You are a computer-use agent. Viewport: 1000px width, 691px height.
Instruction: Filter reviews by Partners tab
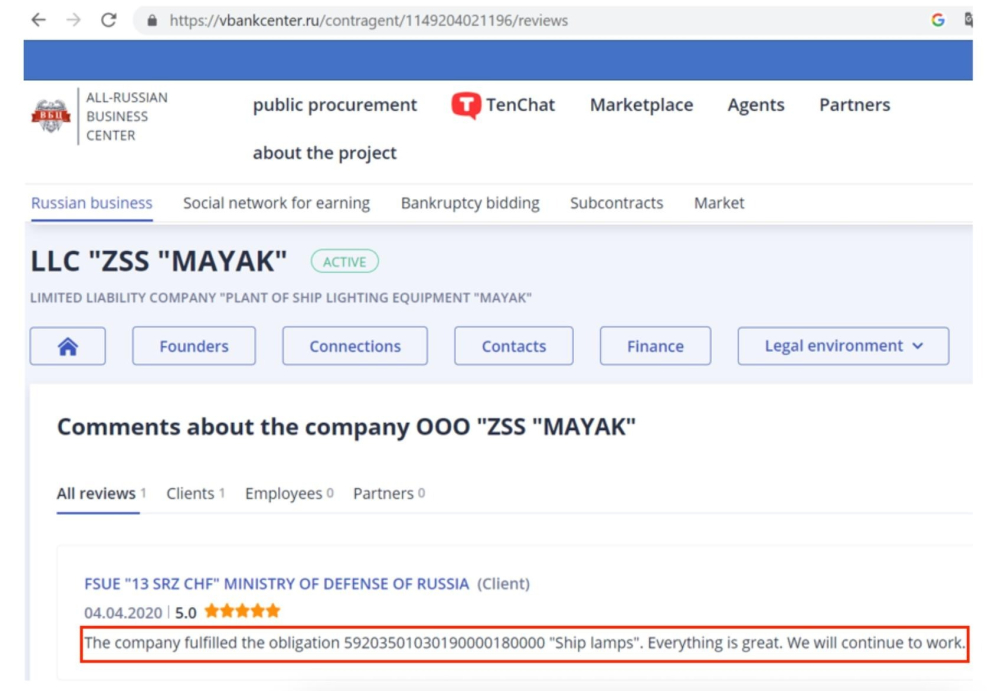(x=389, y=493)
